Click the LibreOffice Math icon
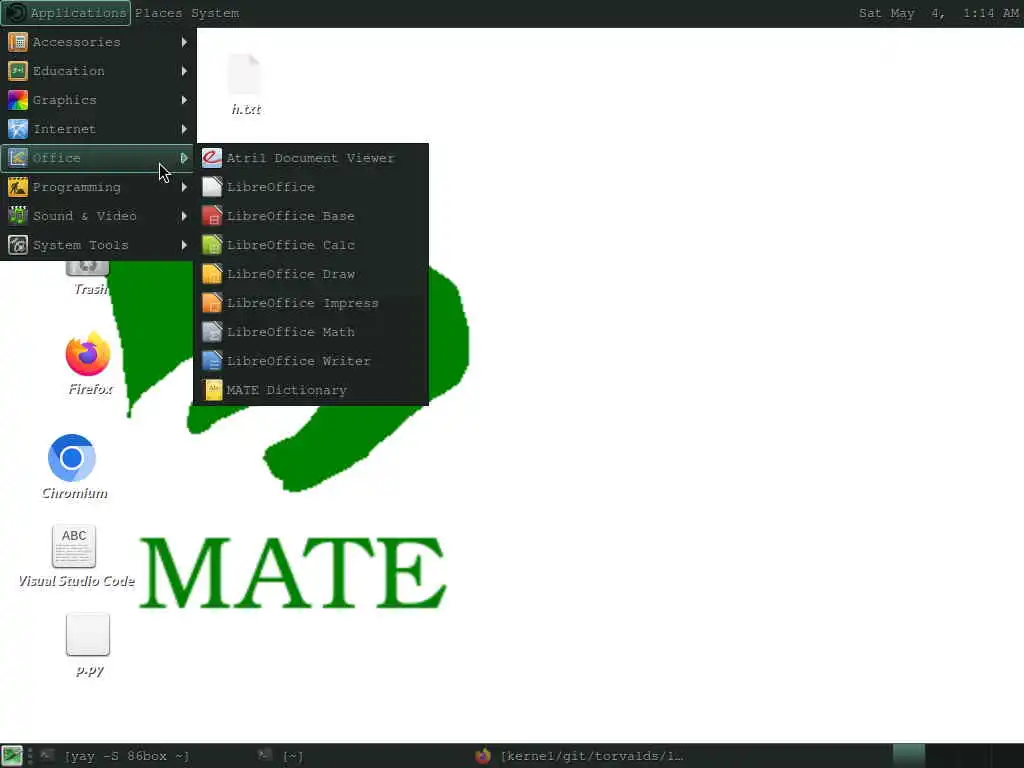The width and height of the screenshot is (1024, 768). 212,332
